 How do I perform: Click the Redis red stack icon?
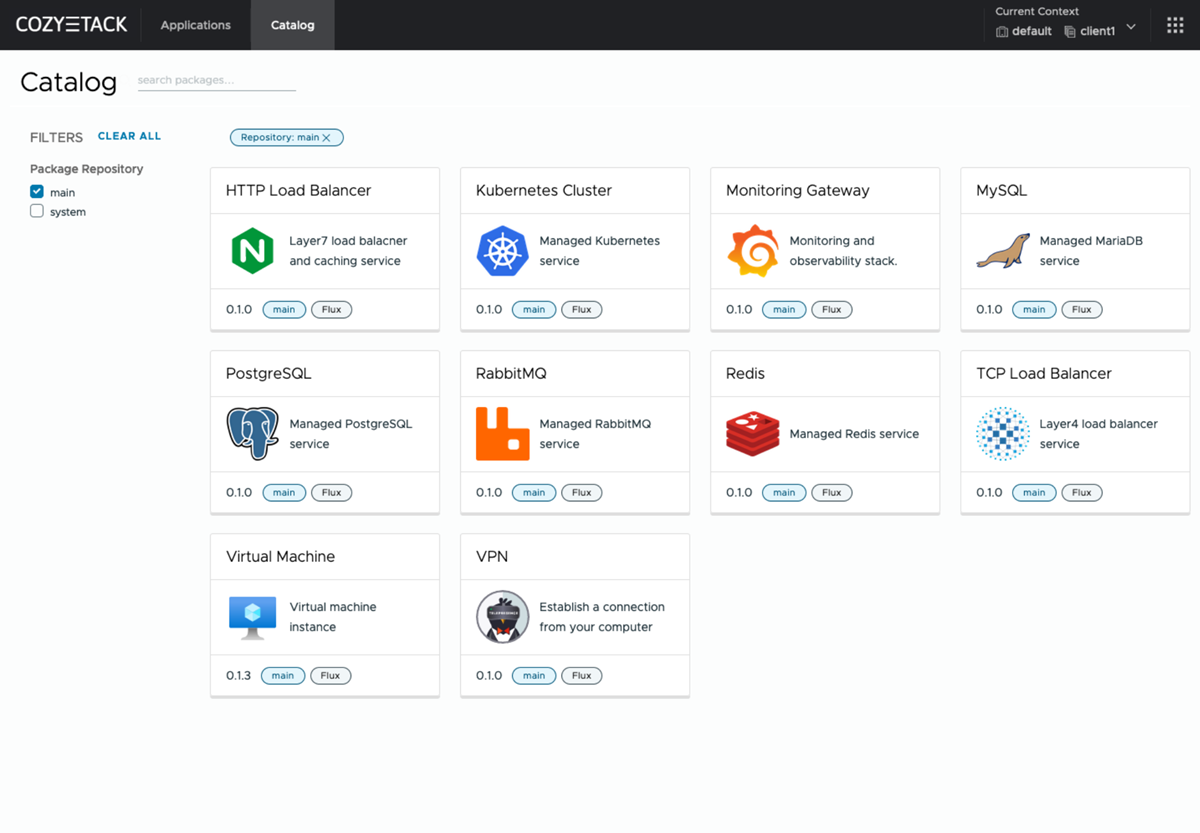tap(752, 434)
